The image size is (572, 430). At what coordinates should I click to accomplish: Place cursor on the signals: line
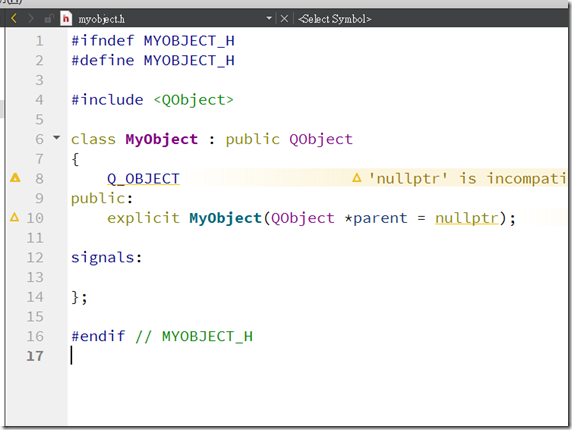click(107, 257)
